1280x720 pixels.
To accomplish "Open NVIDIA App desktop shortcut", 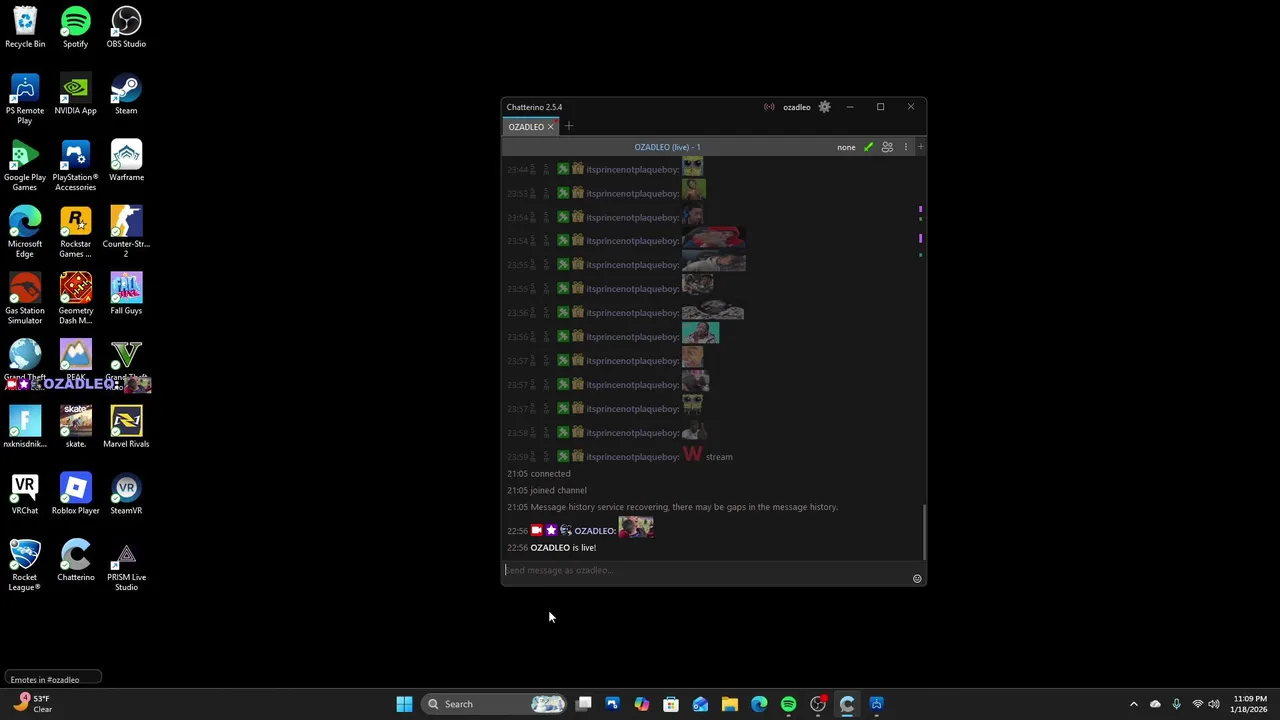I will click(x=75, y=94).
